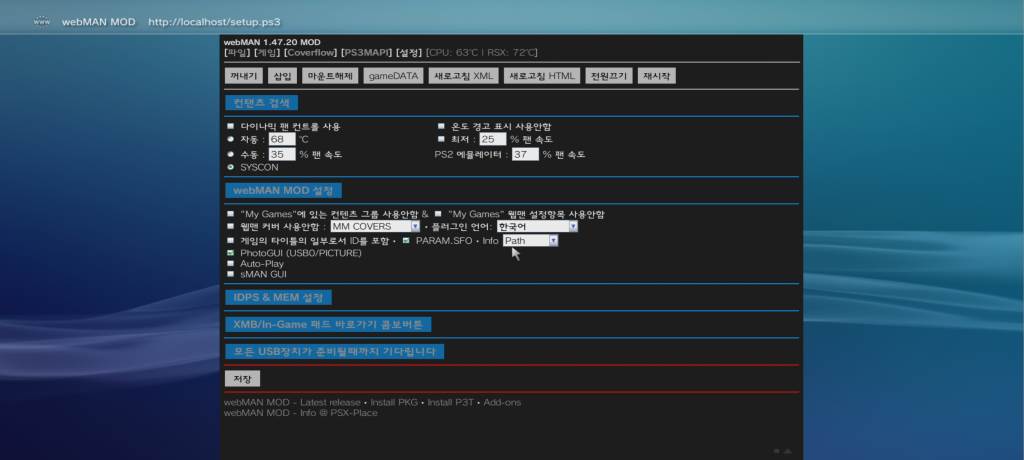This screenshot has height=460, width=1024.
Task: Select the SYSCON radio button
Action: (230, 167)
